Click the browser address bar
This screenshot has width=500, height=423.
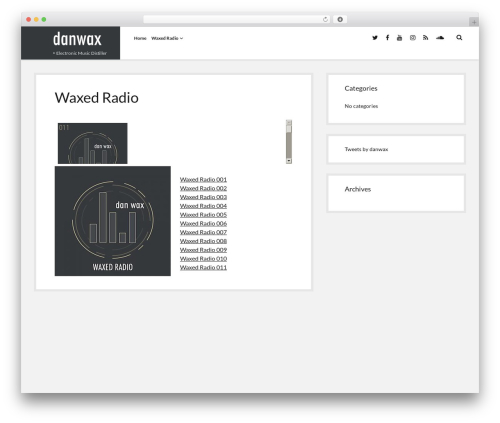click(x=236, y=20)
